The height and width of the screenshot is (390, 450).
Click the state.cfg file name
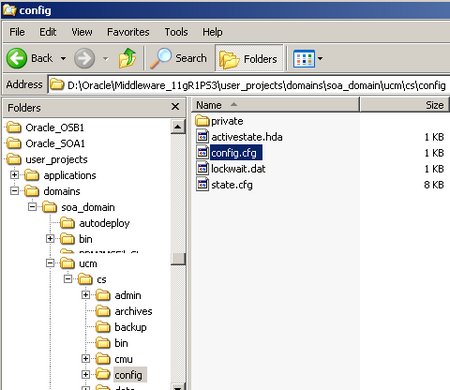[232, 185]
